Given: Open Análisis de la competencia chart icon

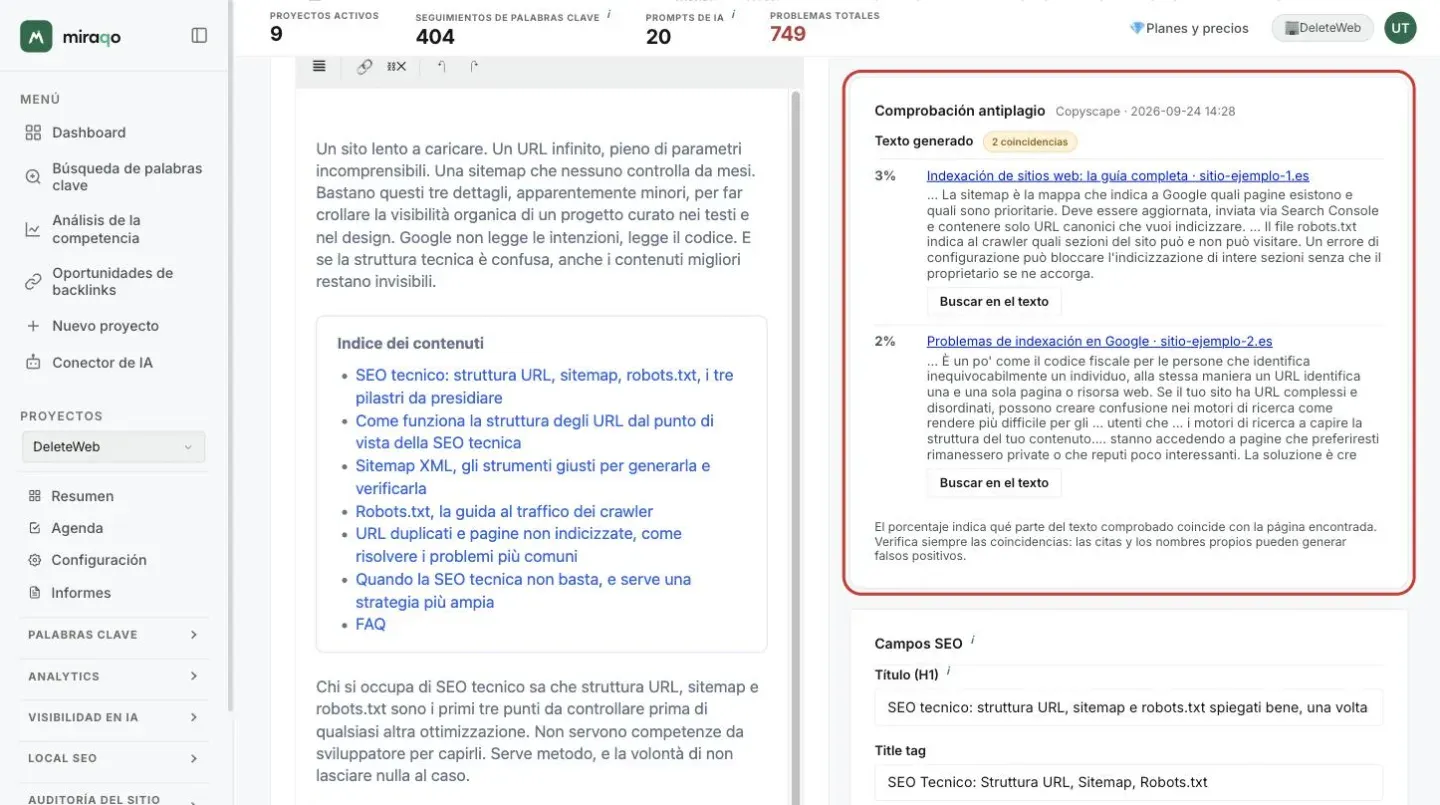Looking at the screenshot, I should coord(33,229).
